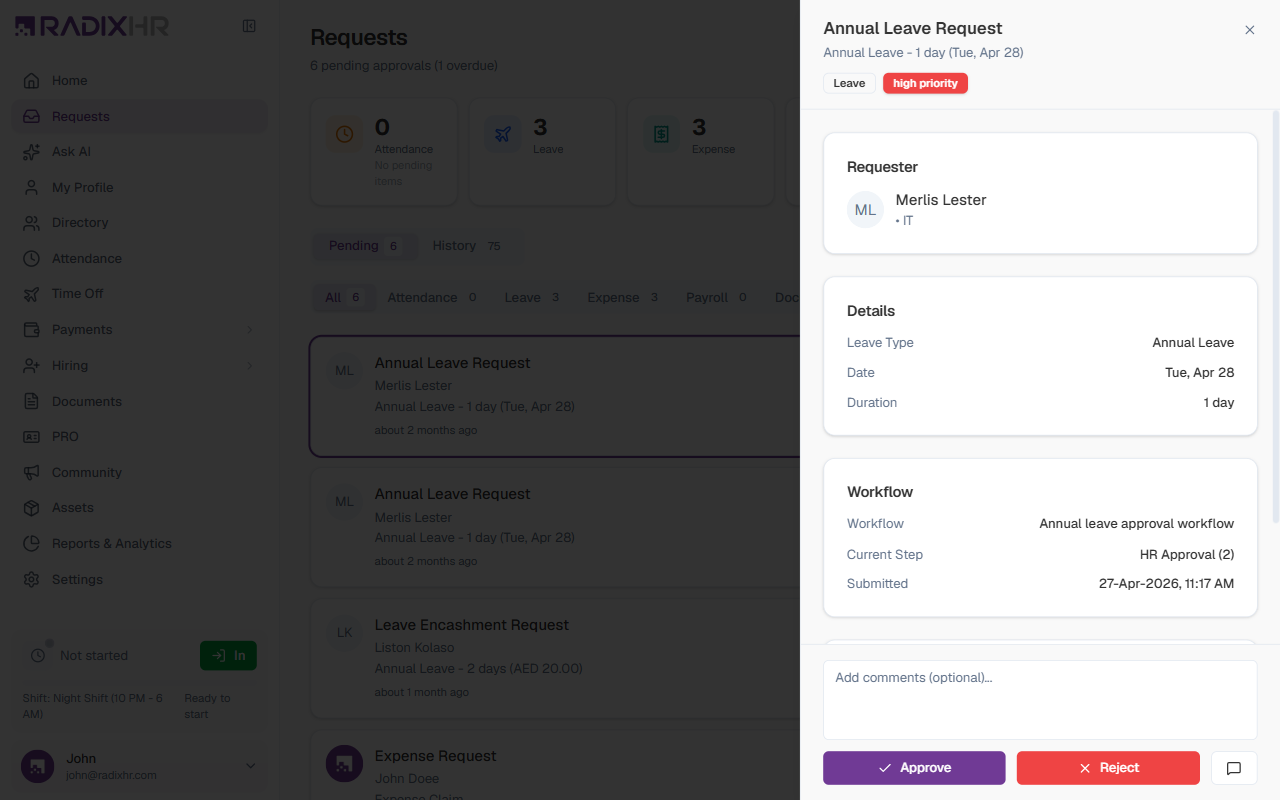Open the Leave Encashment Request row
Viewport: 1280px width, 800px height.
click(x=555, y=659)
